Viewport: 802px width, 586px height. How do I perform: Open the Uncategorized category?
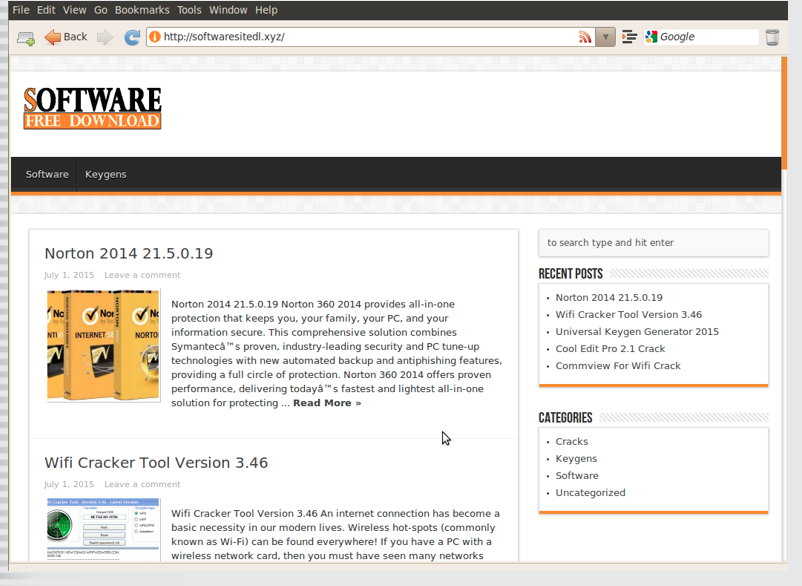590,493
